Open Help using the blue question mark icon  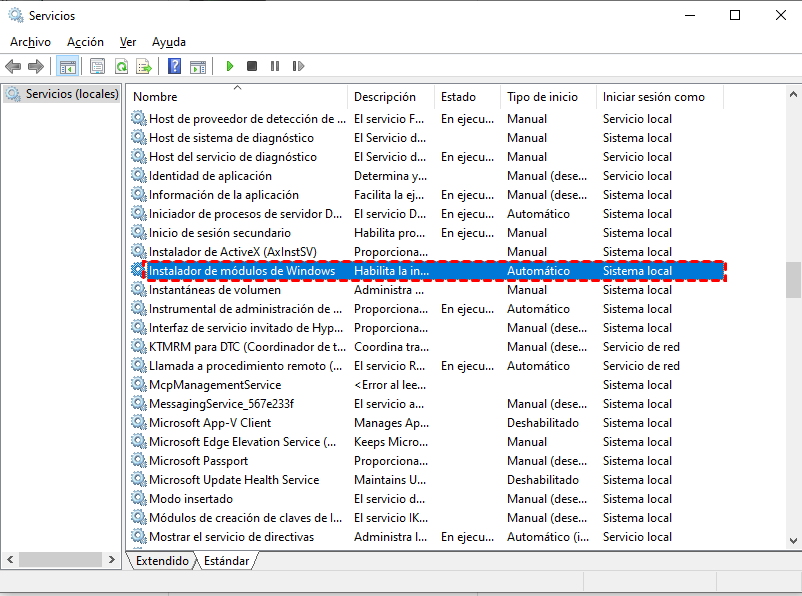(x=174, y=66)
